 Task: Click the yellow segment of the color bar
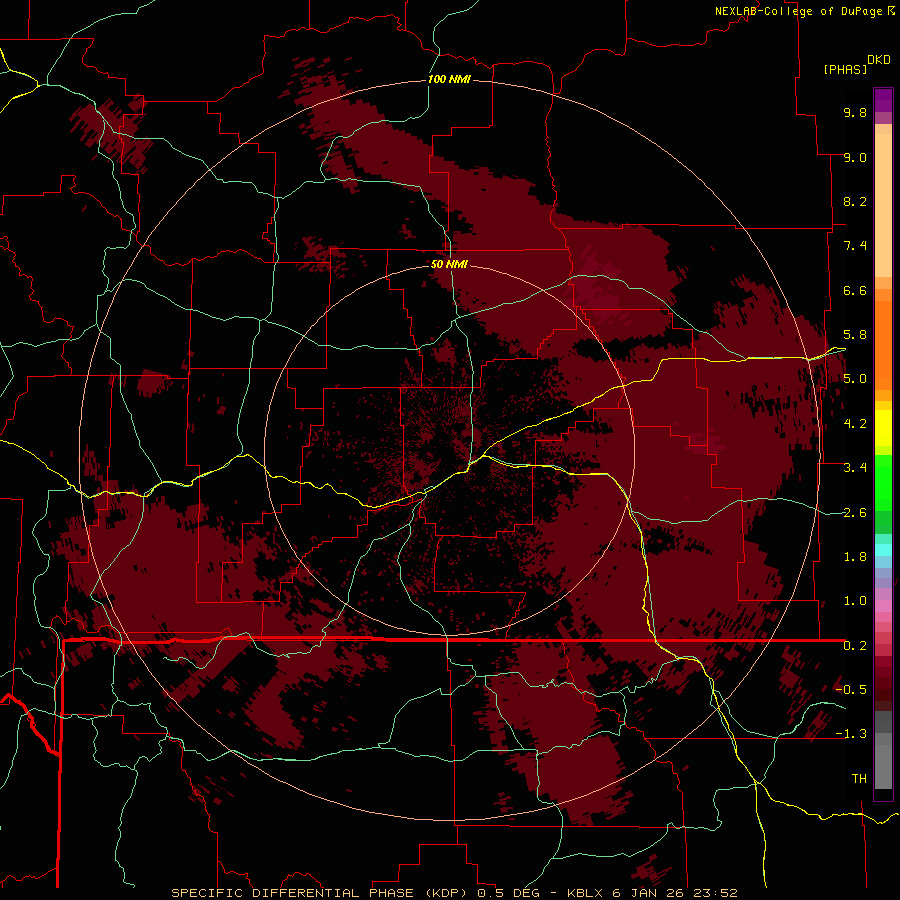(x=883, y=428)
